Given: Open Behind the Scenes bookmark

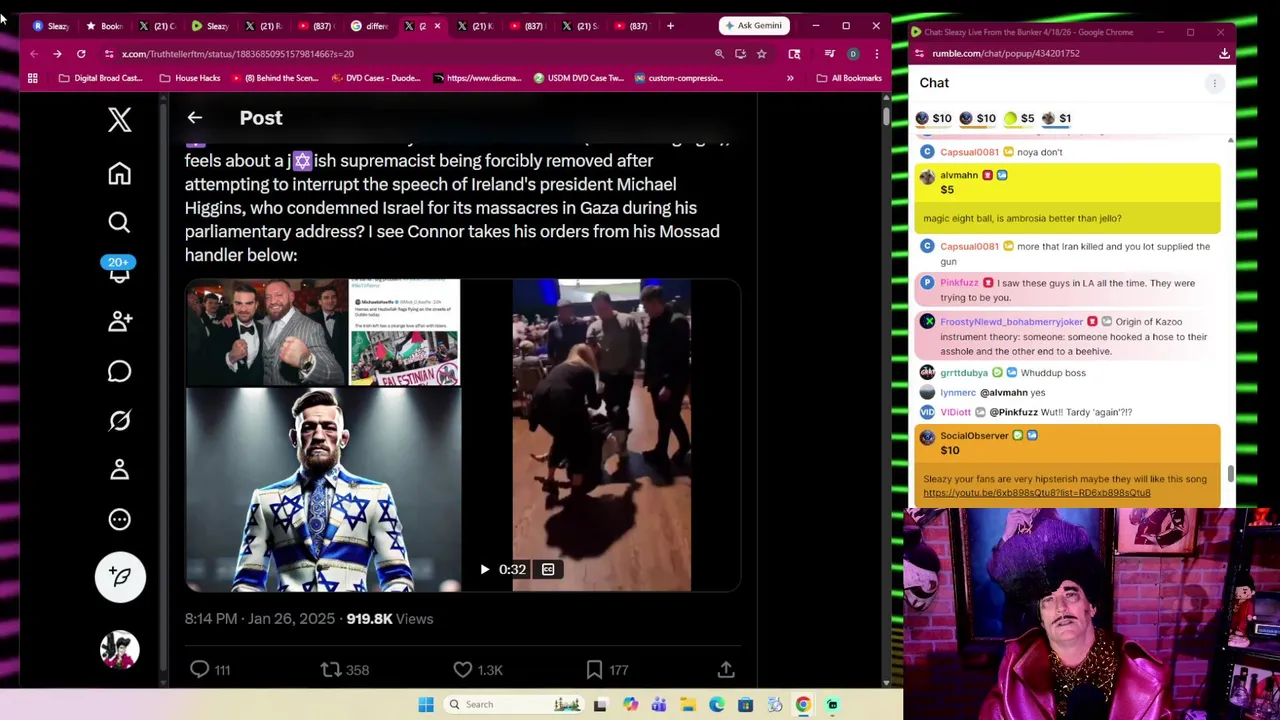Looking at the screenshot, I should pos(273,78).
